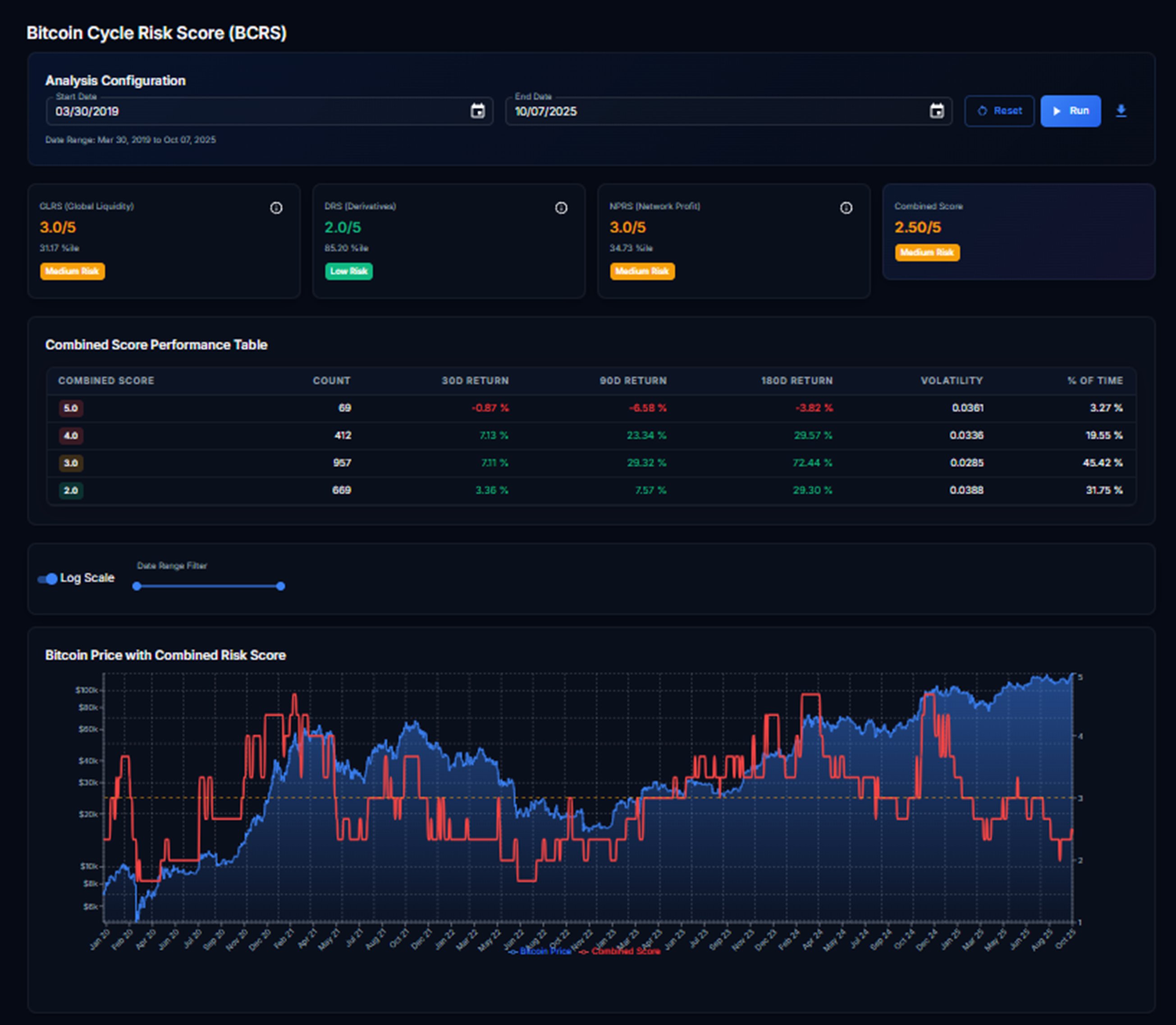Sort table by 30D Return column
The height and width of the screenshot is (1025, 1176).
[x=475, y=381]
